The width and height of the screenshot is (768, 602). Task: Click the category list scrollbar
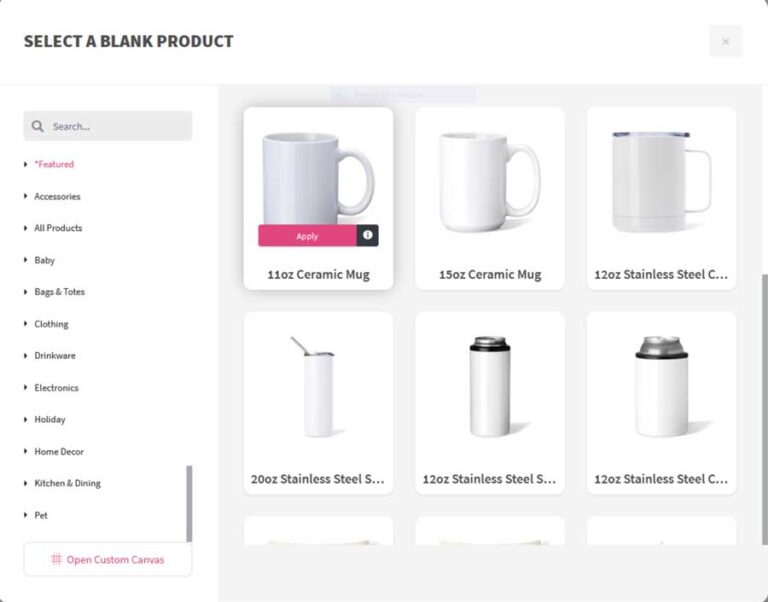coord(189,503)
